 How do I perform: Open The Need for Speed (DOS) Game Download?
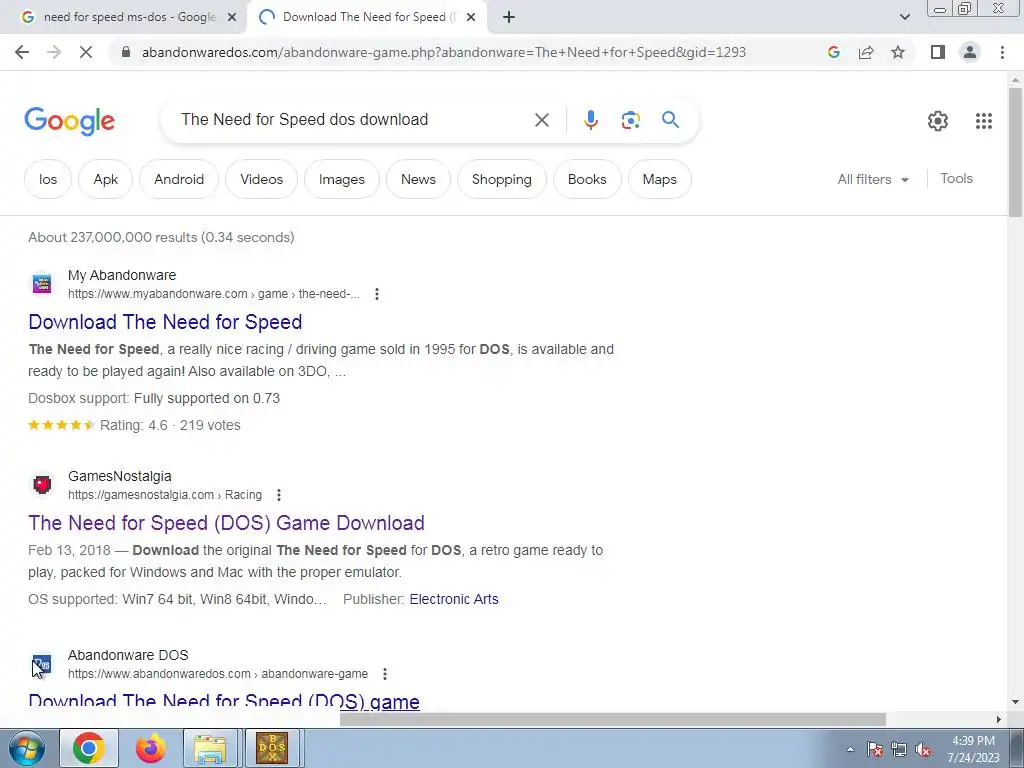pos(227,523)
